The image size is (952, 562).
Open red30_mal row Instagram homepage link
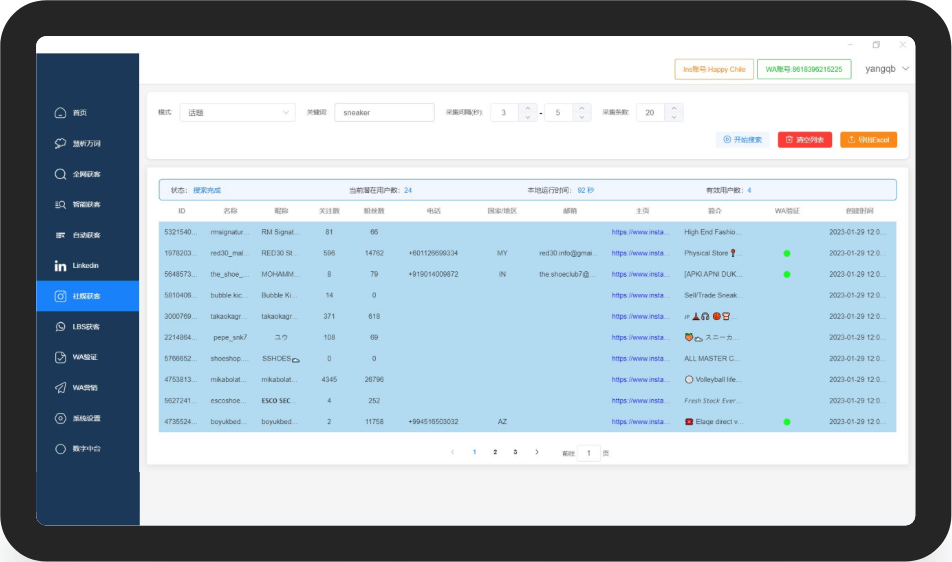[x=641, y=253]
